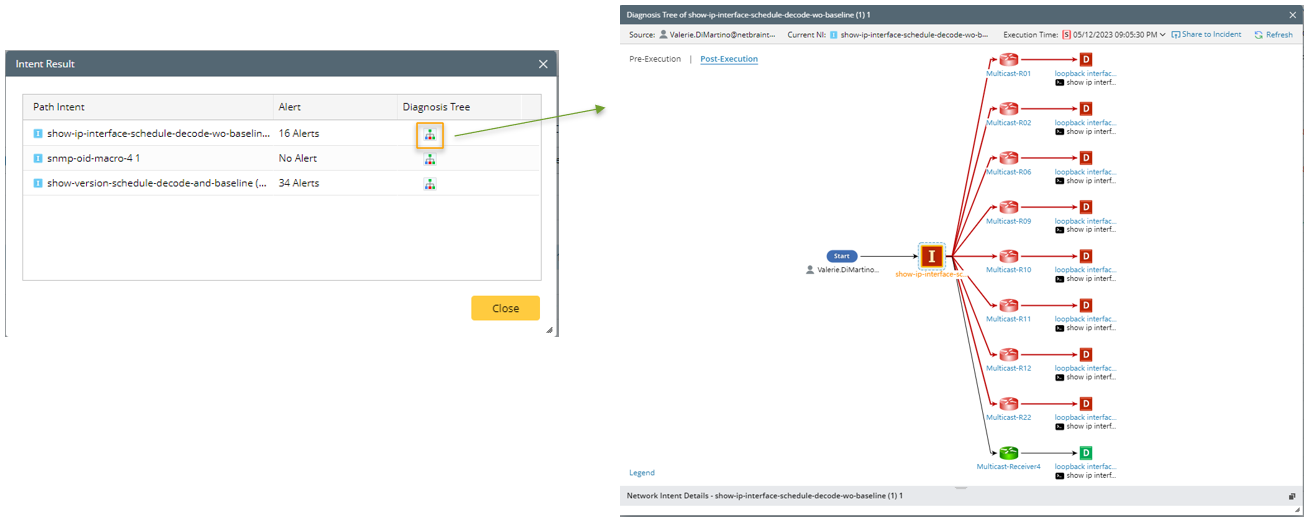Select the green D diagnosis node for Multicast-Receiver4
Viewport: 1308px width, 527px height.
[x=1085, y=452]
